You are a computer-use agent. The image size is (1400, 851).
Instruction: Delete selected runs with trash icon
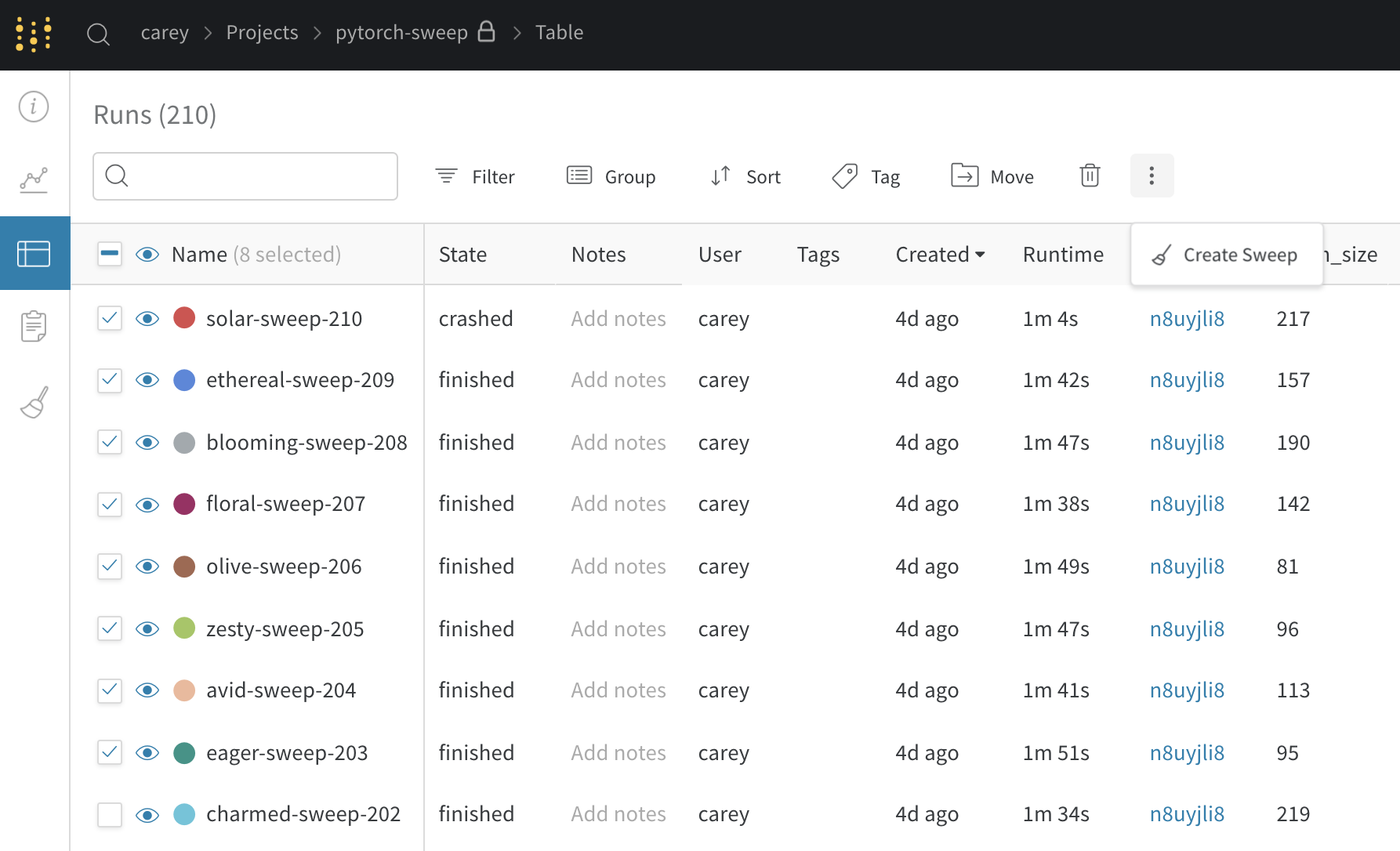coord(1090,176)
